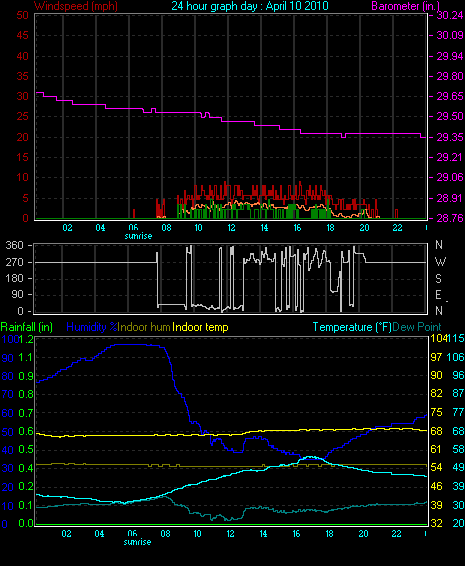Select the red 45 windspeed scale value
This screenshot has width=465, height=566.
(x=22, y=35)
